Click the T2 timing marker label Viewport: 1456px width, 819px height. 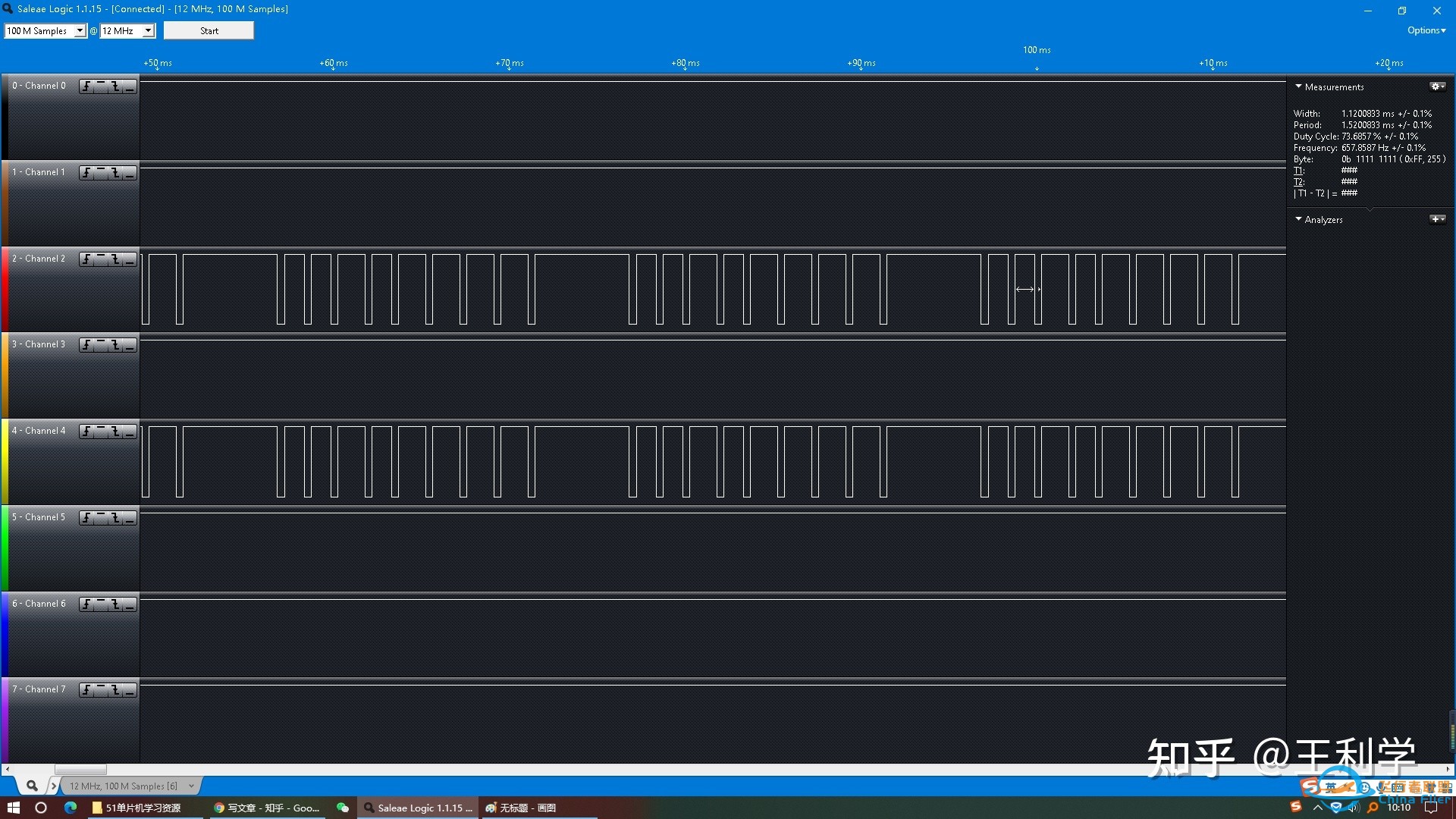tap(1299, 182)
